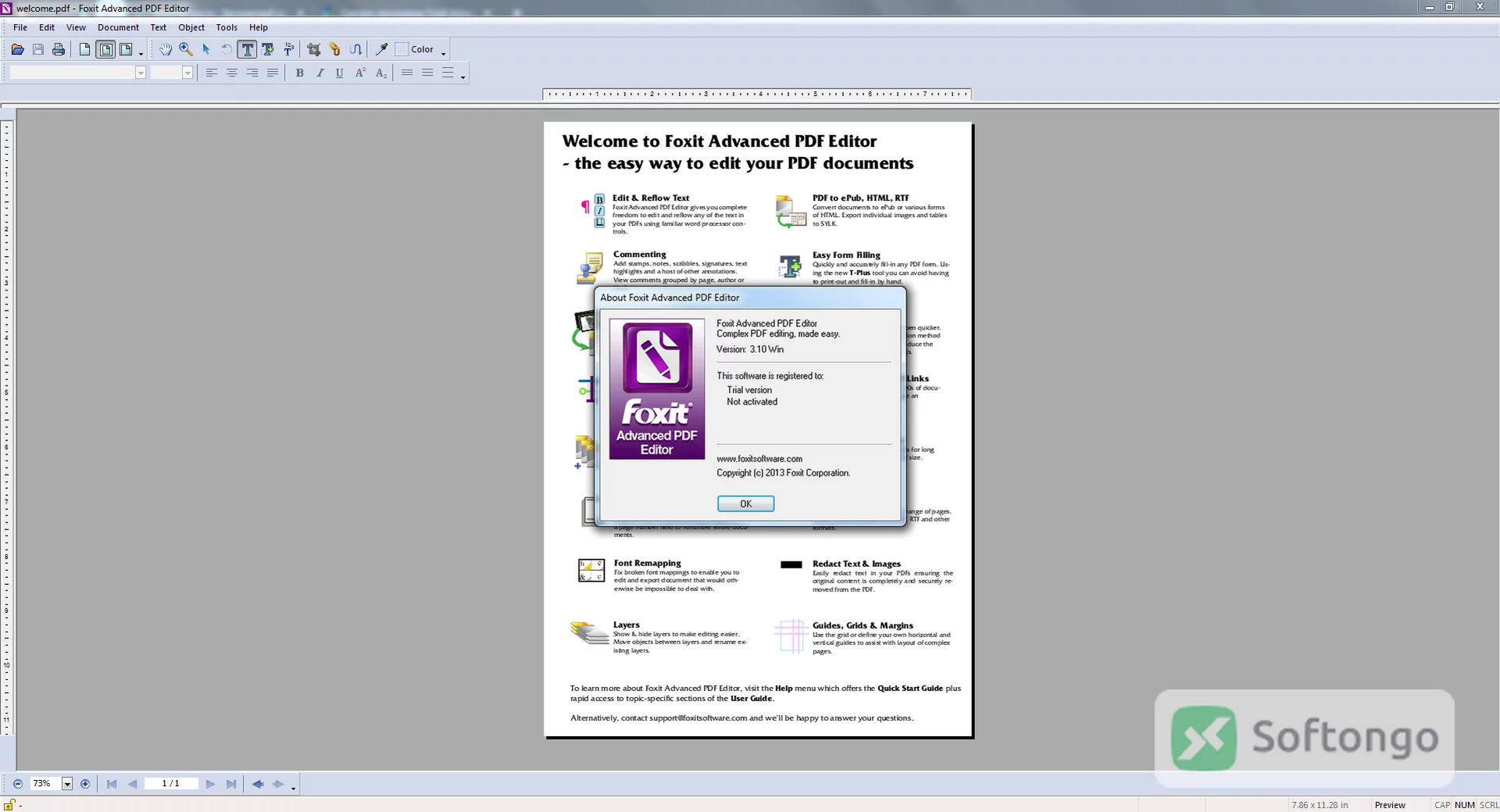This screenshot has height=812, width=1500.
Task: Select the single blank page view icon
Action: tap(84, 49)
